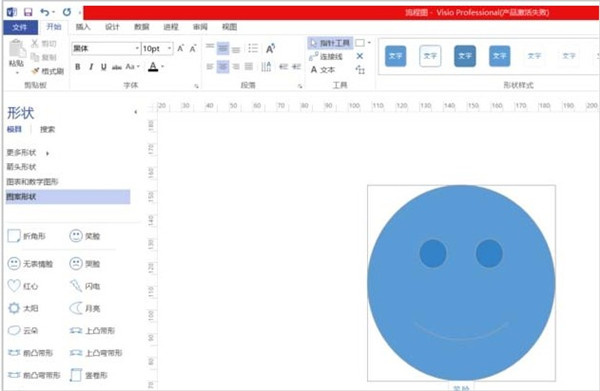Click the 复制 (Copy) button
Viewport: 600px width, 391px height.
click(44, 57)
